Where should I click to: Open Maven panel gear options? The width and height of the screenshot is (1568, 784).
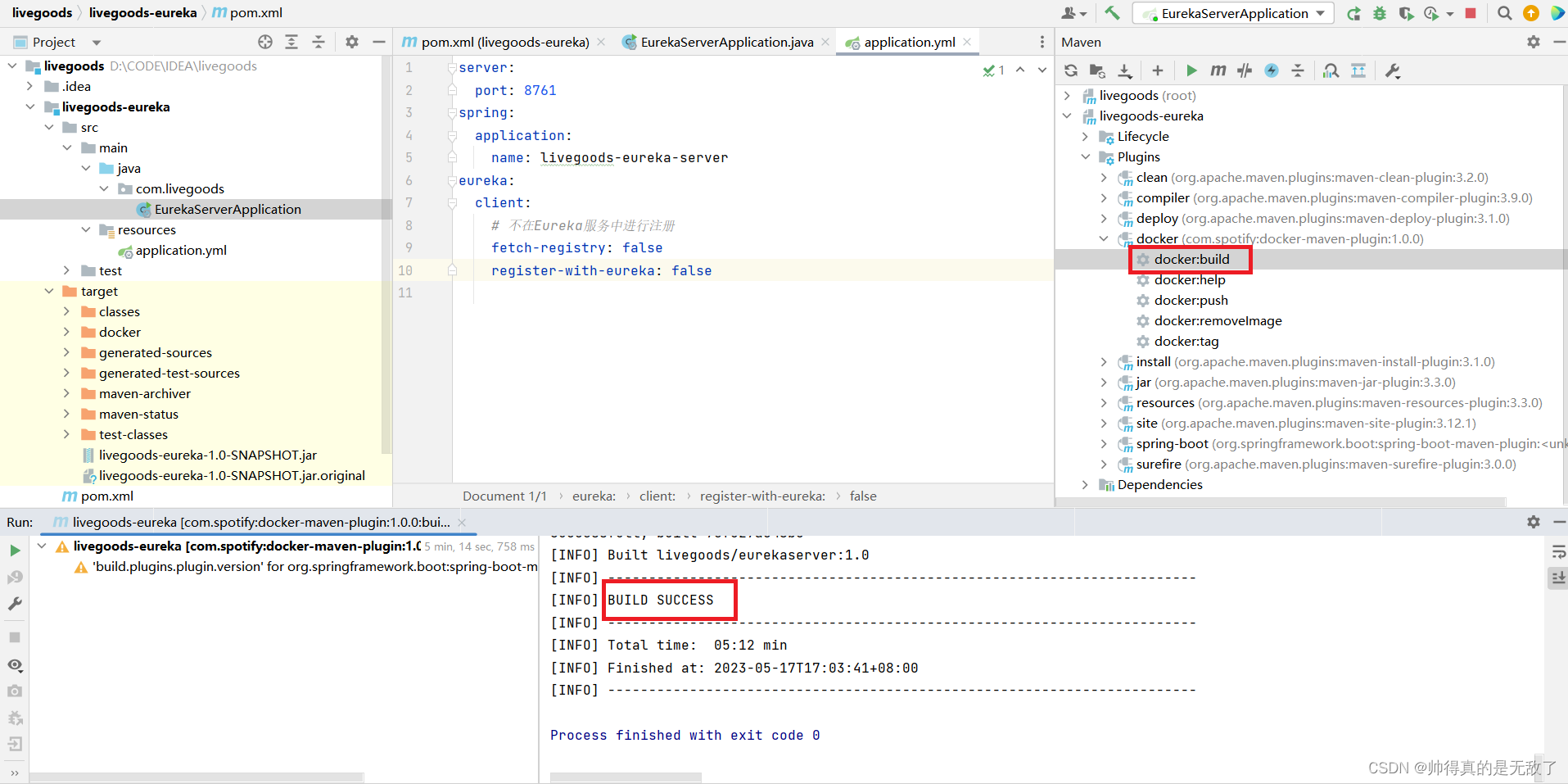point(1534,42)
